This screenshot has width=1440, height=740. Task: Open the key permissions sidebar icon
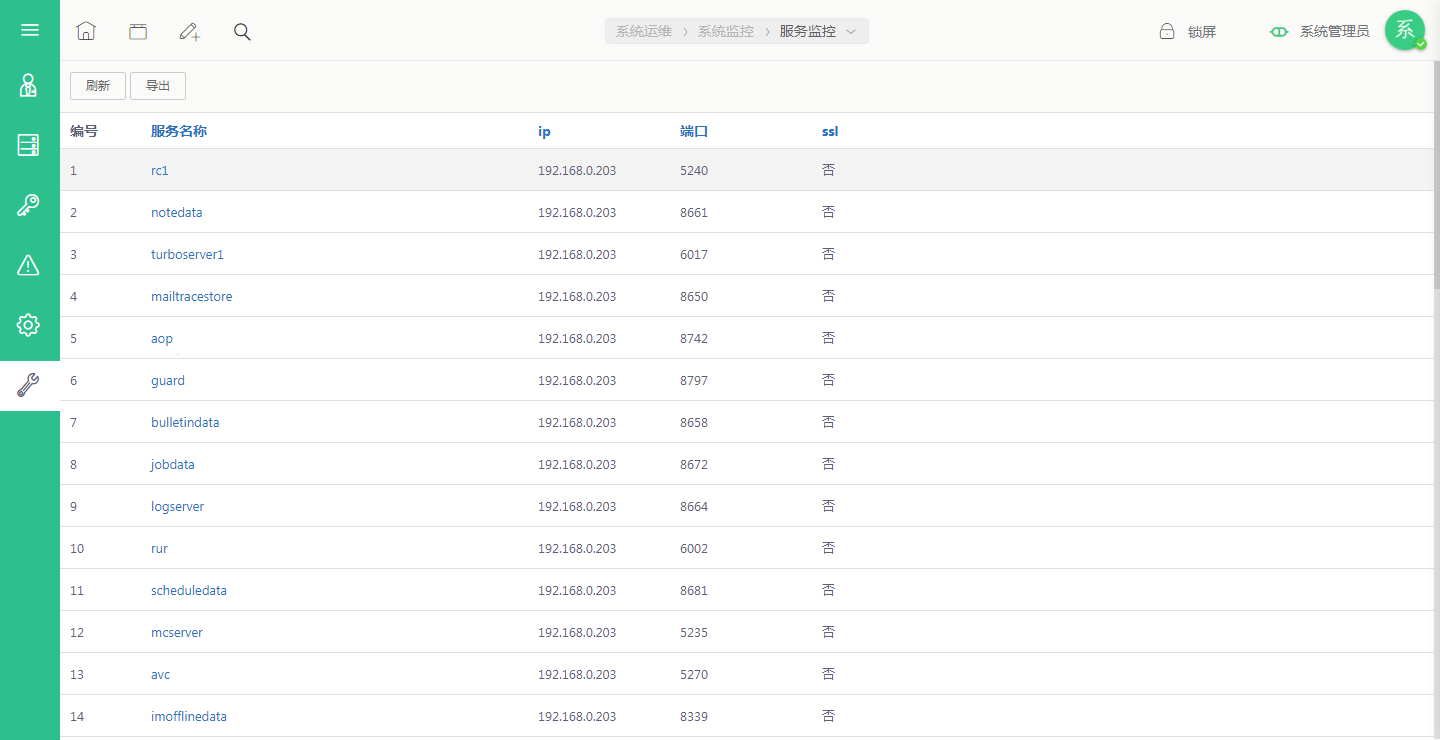[x=29, y=205]
